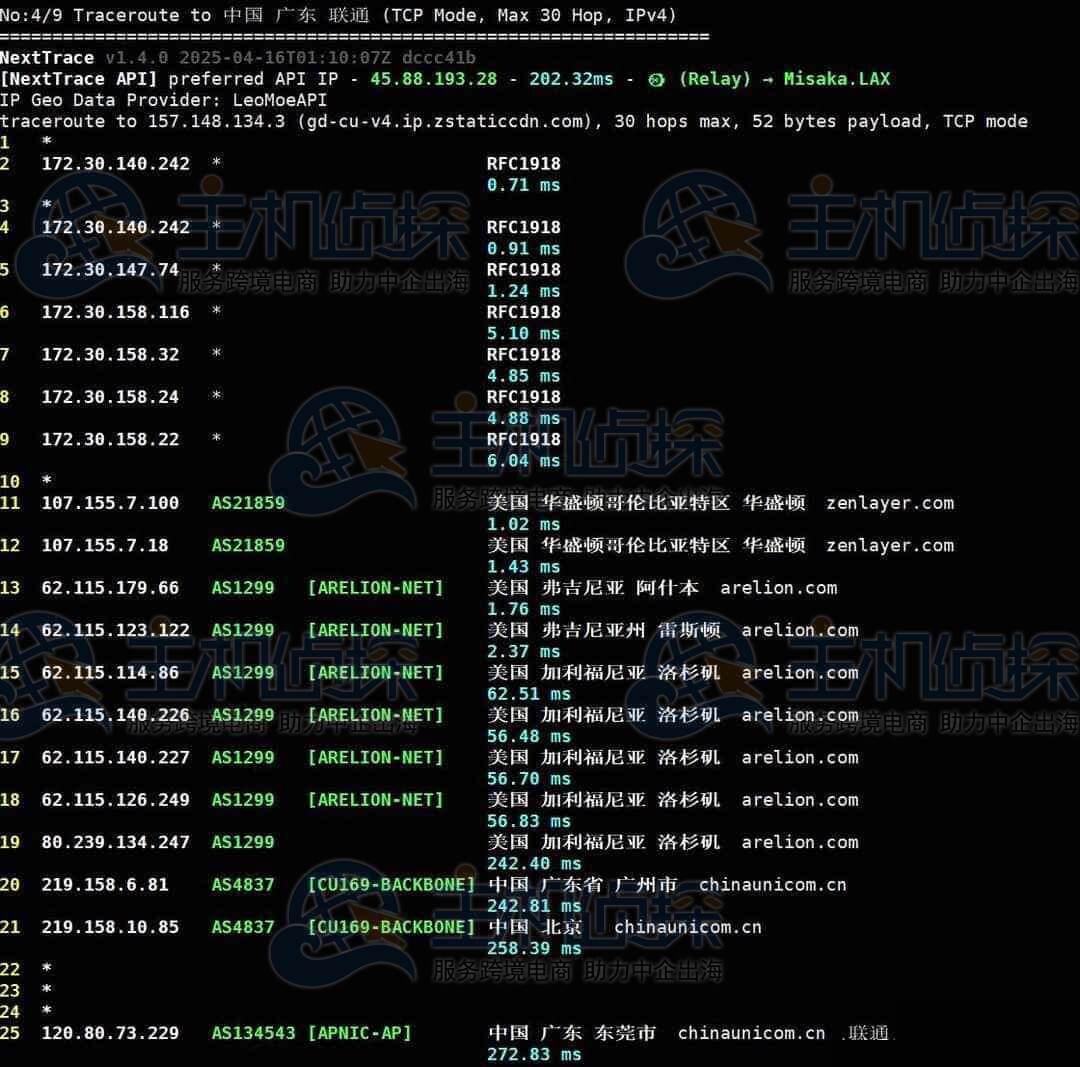Click AS4837 on hop 20

click(x=242, y=885)
